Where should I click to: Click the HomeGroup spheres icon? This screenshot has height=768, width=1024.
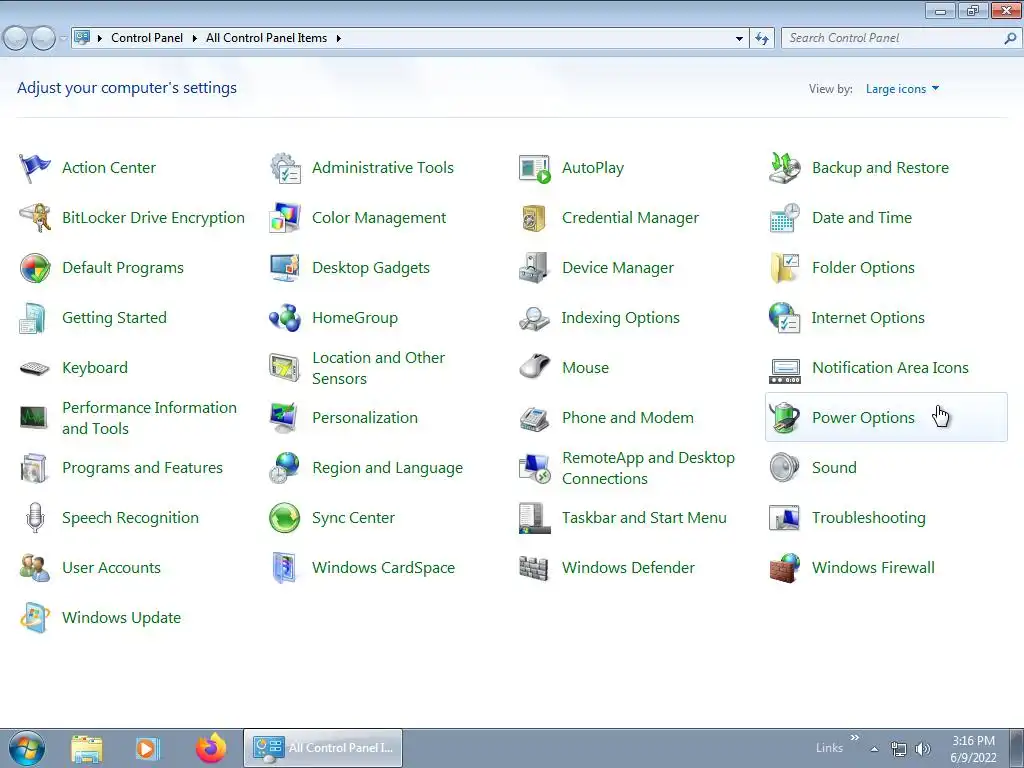click(x=285, y=318)
